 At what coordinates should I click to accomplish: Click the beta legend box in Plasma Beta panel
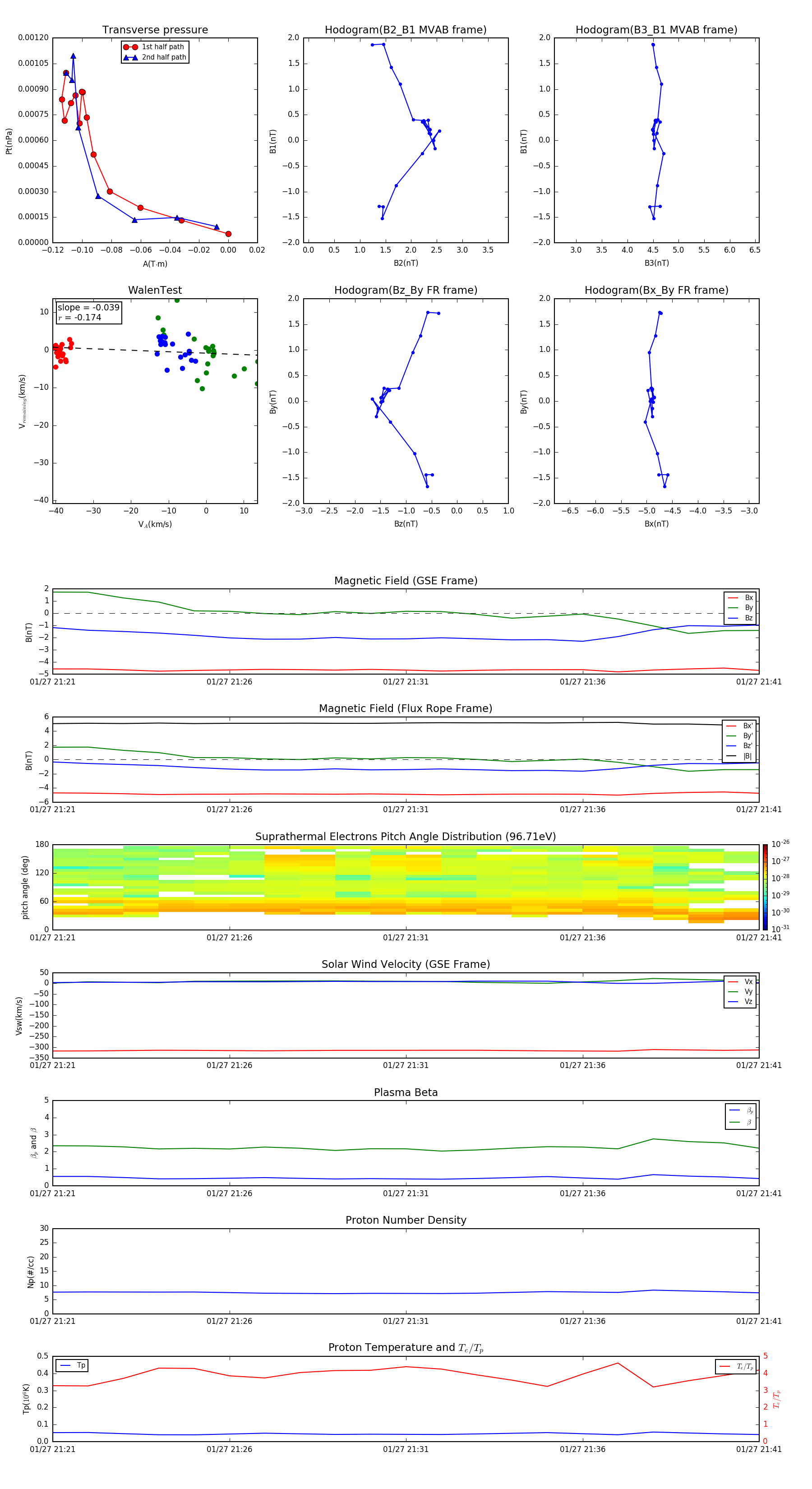pyautogui.click(x=740, y=1116)
